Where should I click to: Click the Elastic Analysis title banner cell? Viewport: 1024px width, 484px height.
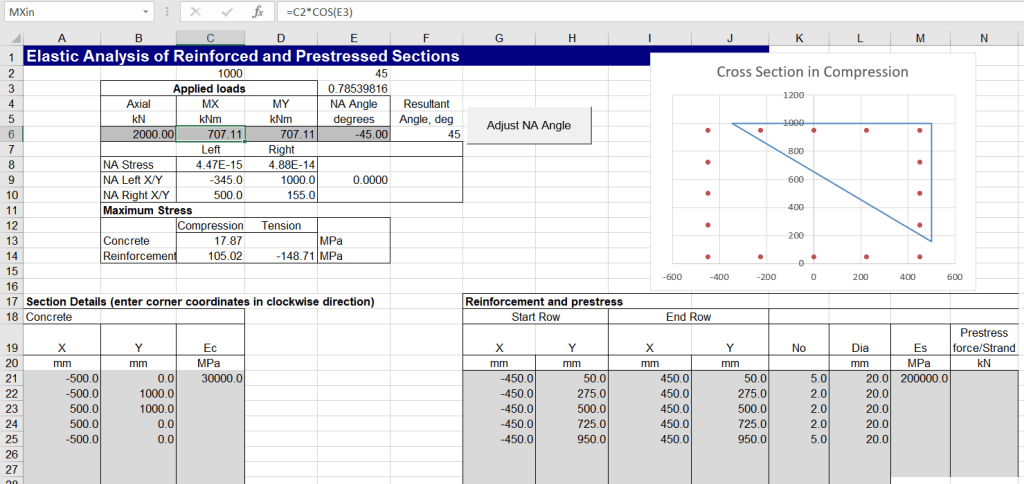point(240,57)
